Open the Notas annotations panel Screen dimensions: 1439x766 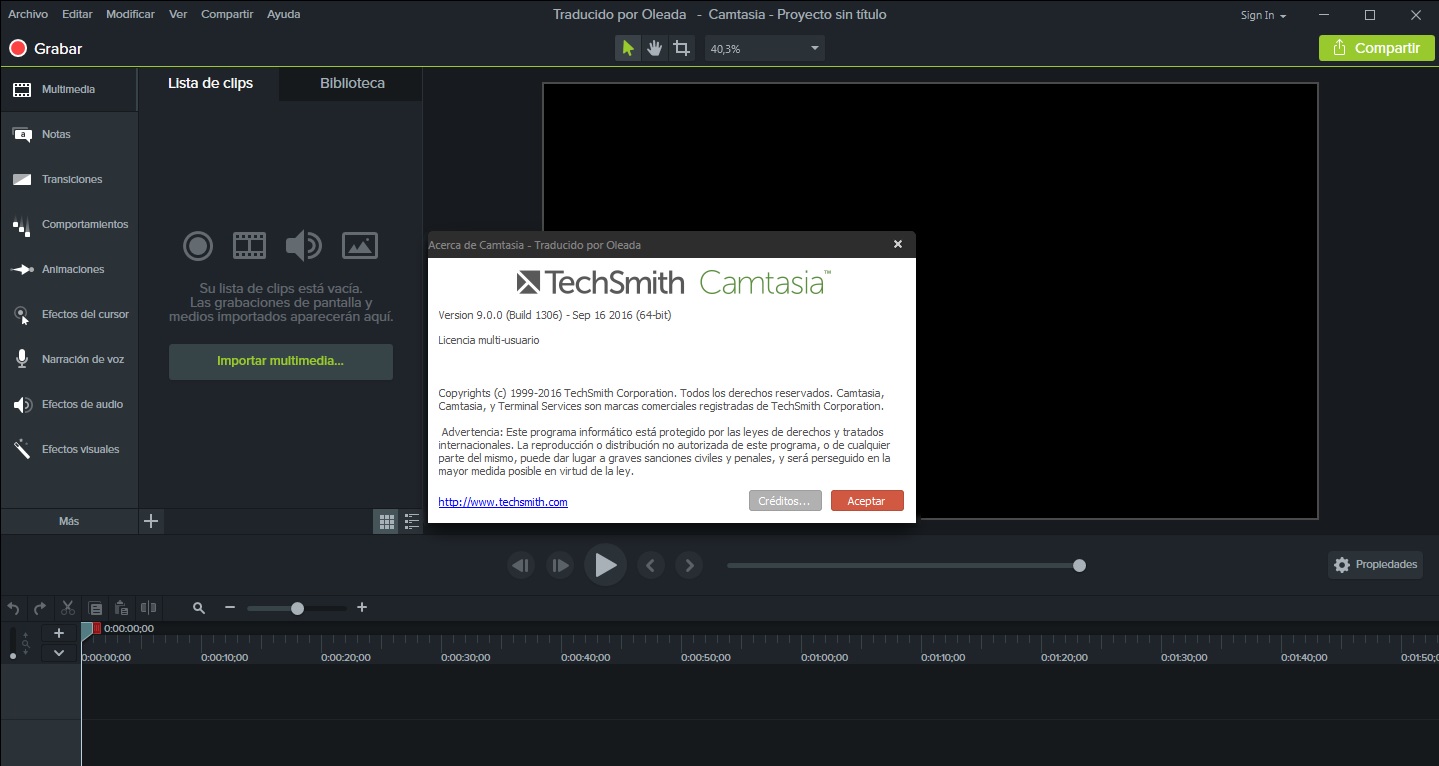[69, 134]
